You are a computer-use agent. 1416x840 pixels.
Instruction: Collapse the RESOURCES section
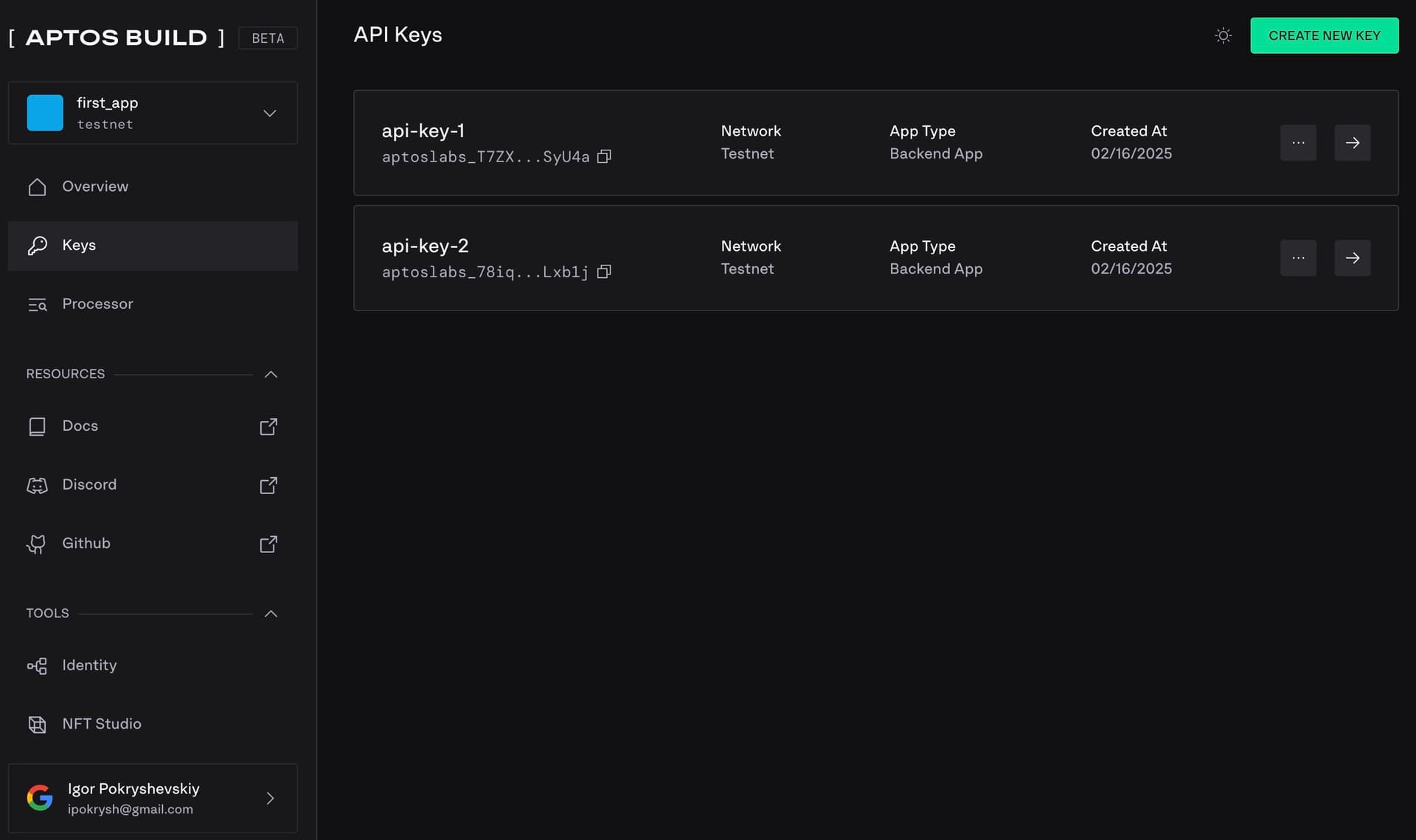[271, 374]
